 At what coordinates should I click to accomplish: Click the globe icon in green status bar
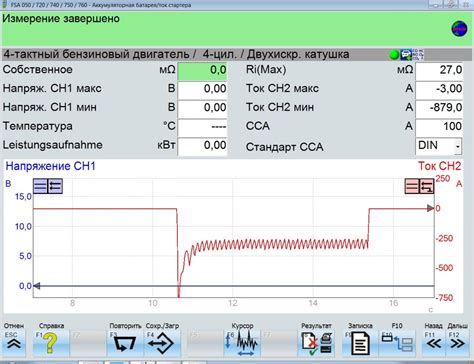tap(459, 29)
